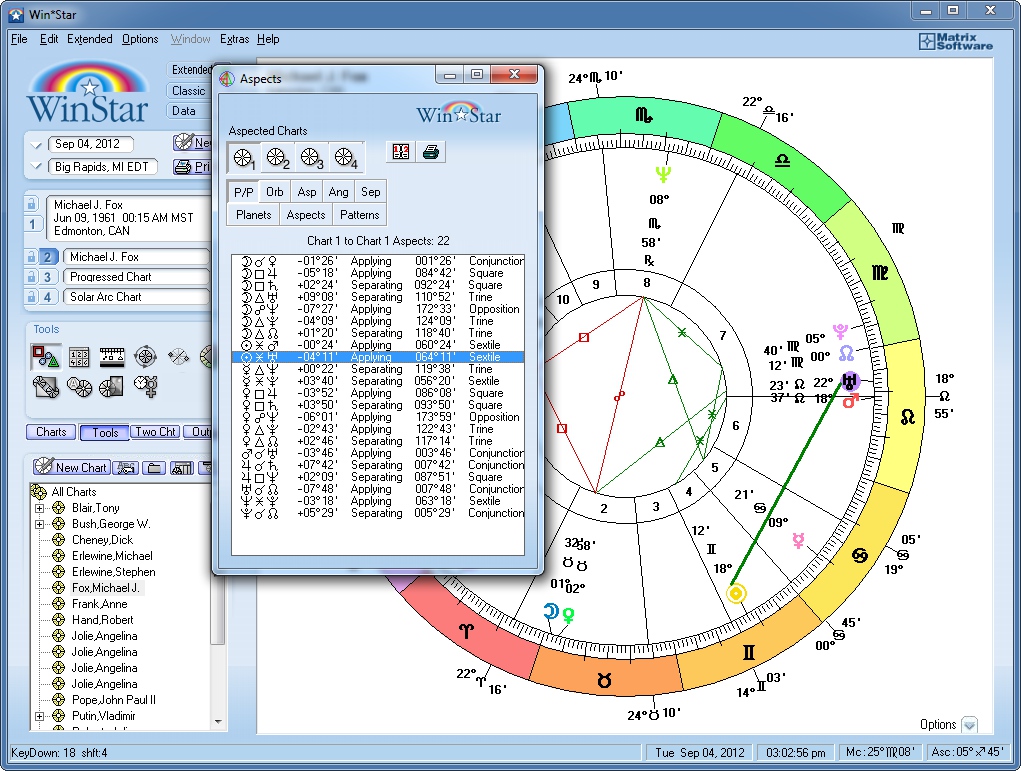This screenshot has height=771, width=1021.
Task: Click the binoculars search icon in chart toolbar
Action: (x=182, y=468)
